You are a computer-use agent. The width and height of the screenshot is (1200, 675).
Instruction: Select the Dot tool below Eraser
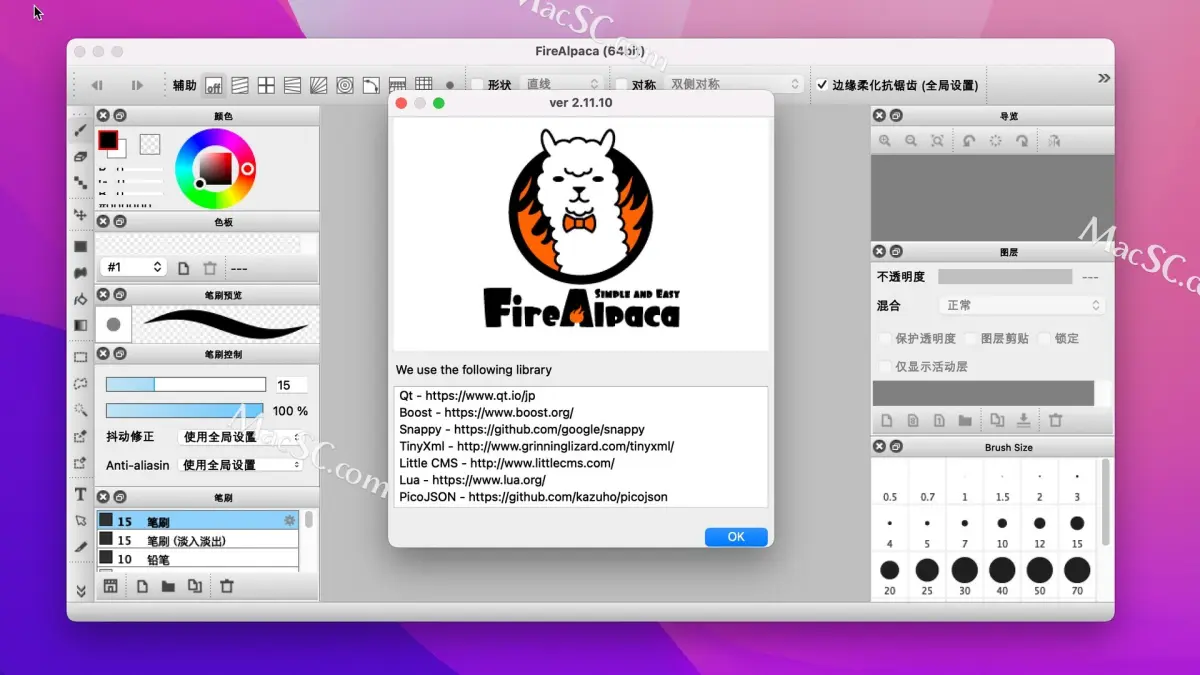coord(81,183)
